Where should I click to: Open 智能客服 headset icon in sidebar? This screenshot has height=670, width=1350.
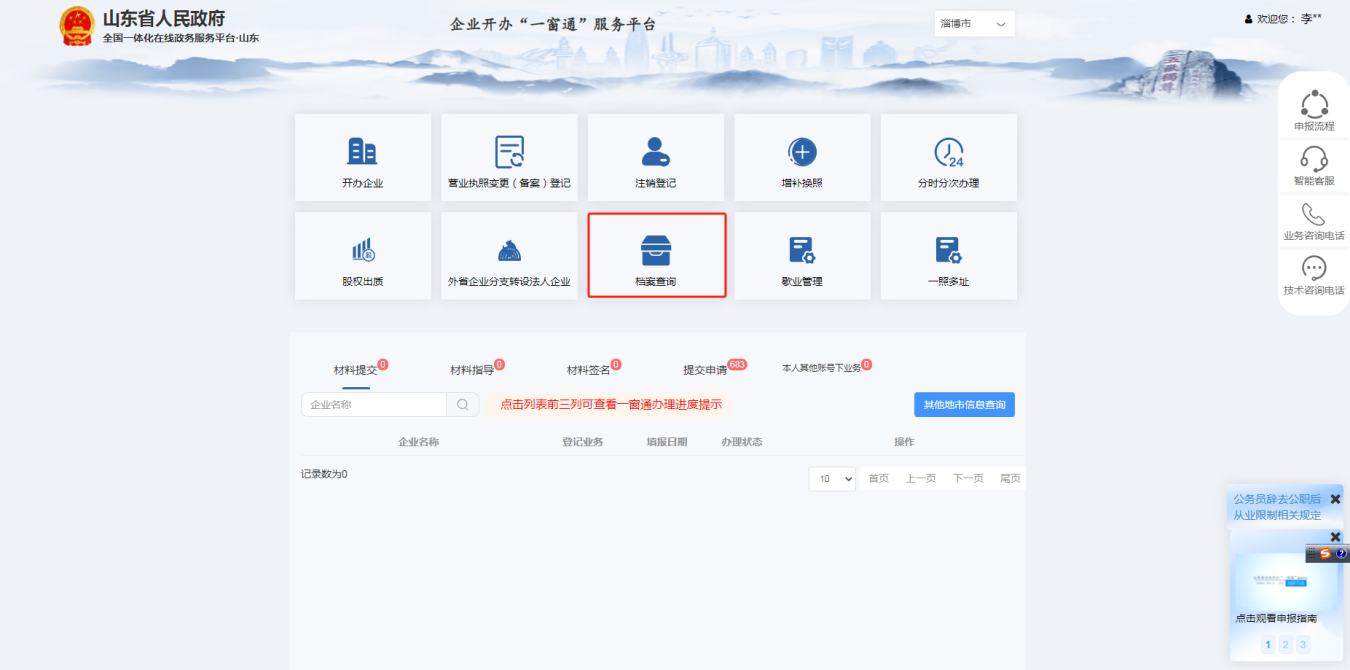coord(1313,159)
